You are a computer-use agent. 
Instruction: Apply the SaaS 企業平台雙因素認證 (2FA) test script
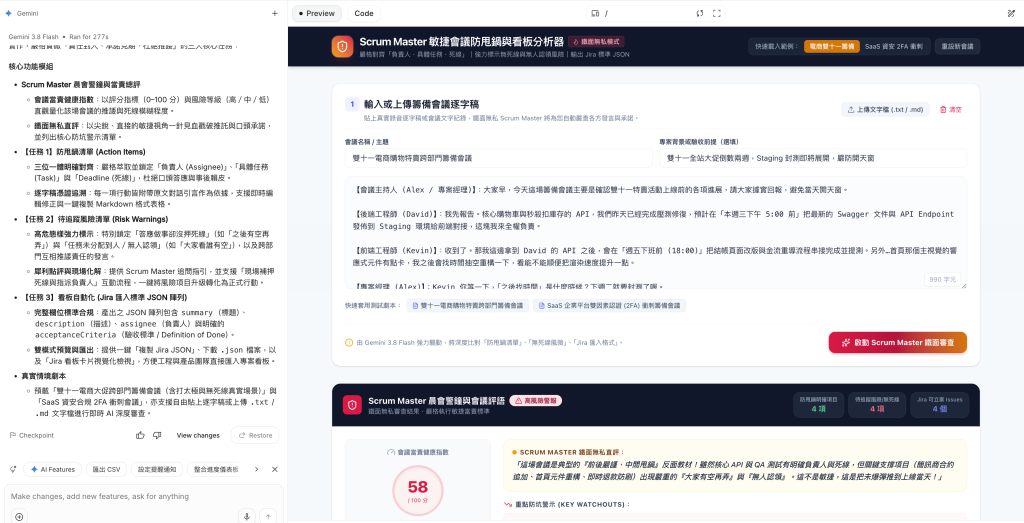609,306
